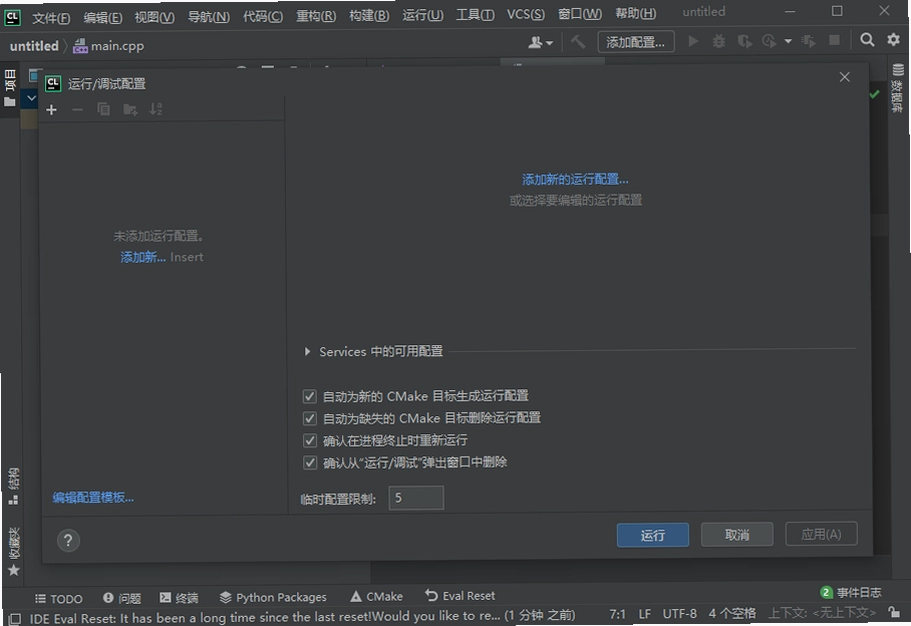Open search everywhere magnifier icon
911x626 pixels.
click(x=867, y=40)
